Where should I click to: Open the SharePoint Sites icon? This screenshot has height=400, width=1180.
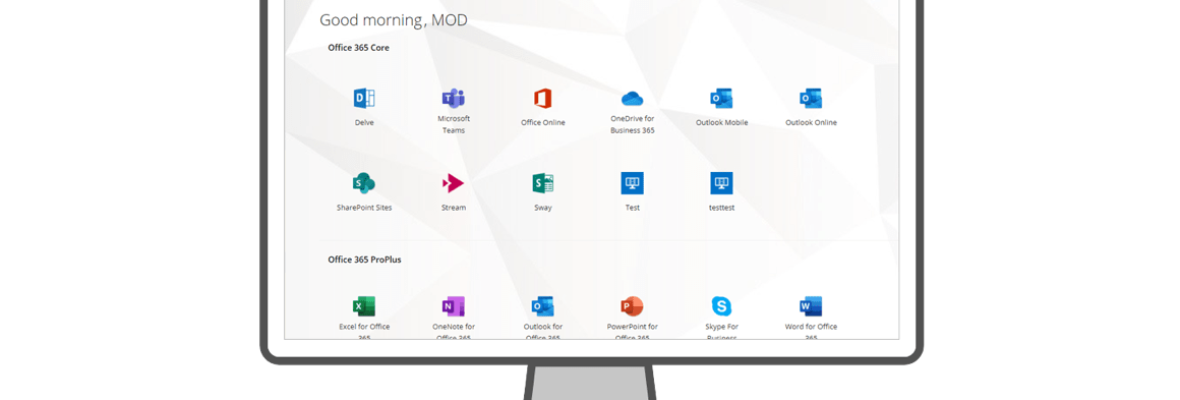click(364, 183)
